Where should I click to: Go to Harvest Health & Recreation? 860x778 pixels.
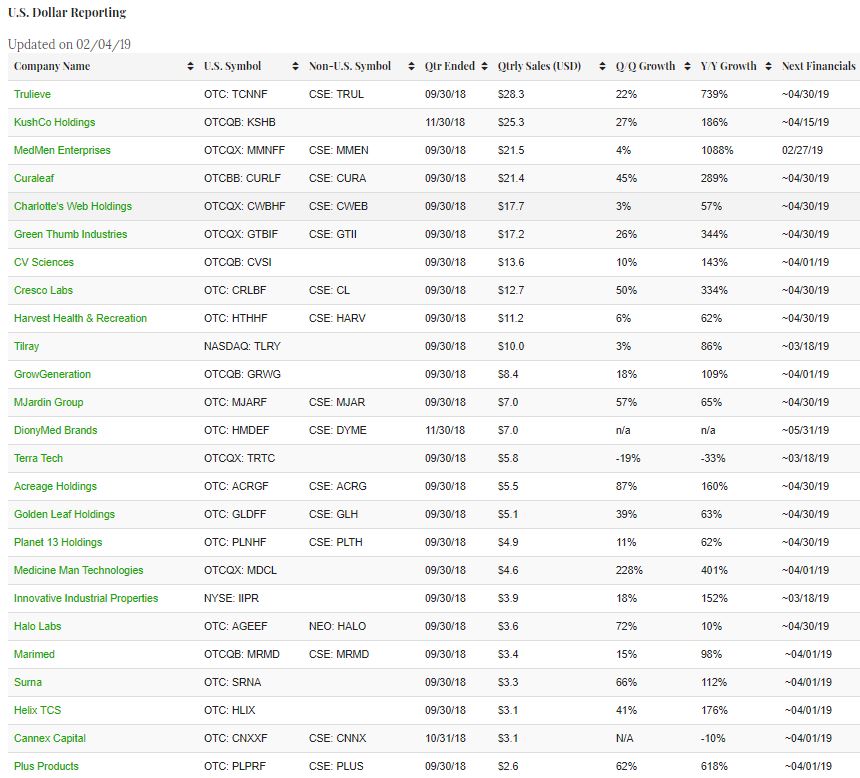(x=80, y=318)
